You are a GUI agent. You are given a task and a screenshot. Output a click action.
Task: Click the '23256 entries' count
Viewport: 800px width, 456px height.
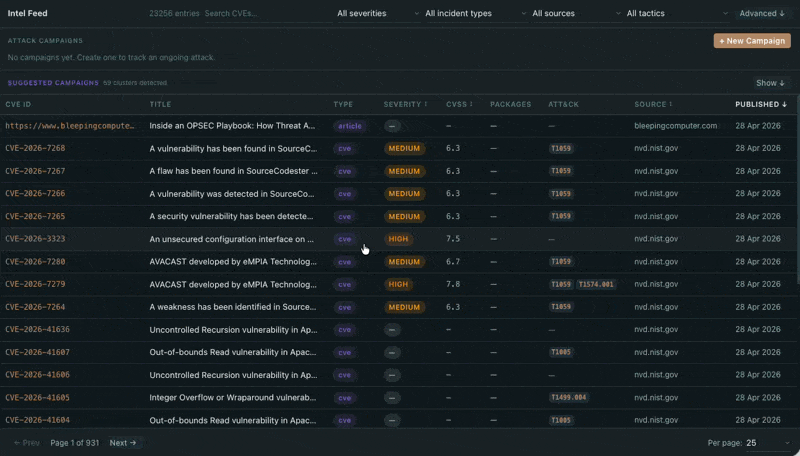coord(174,13)
